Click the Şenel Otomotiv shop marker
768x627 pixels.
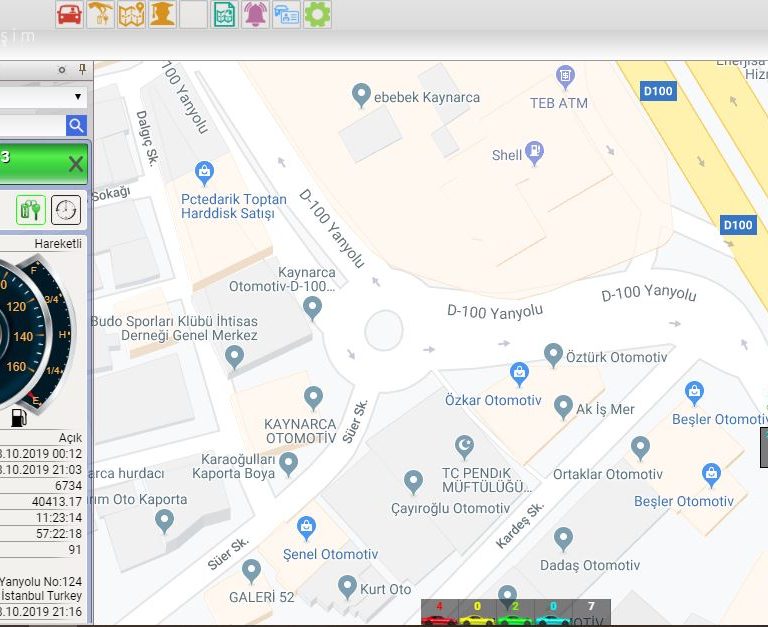click(x=307, y=528)
